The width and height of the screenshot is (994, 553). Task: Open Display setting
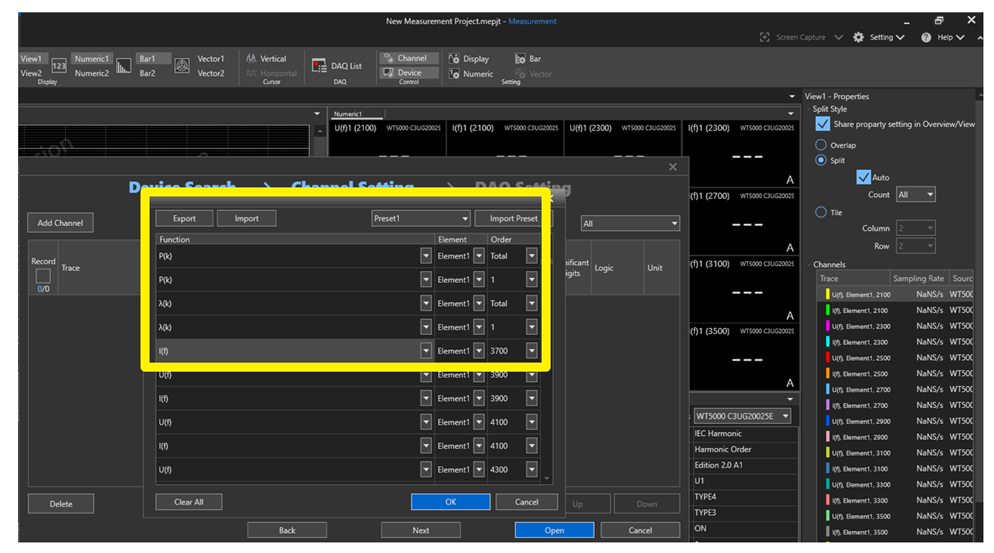[469, 58]
